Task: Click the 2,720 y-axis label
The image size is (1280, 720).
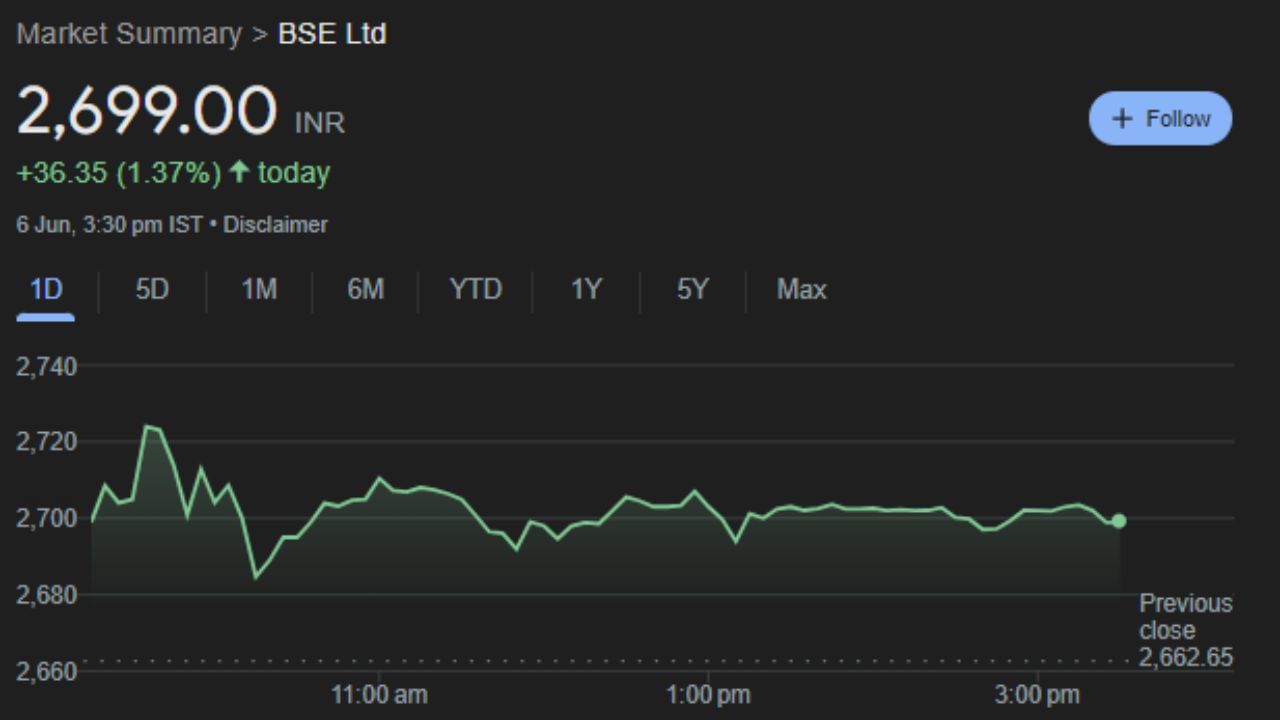Action: [46, 441]
